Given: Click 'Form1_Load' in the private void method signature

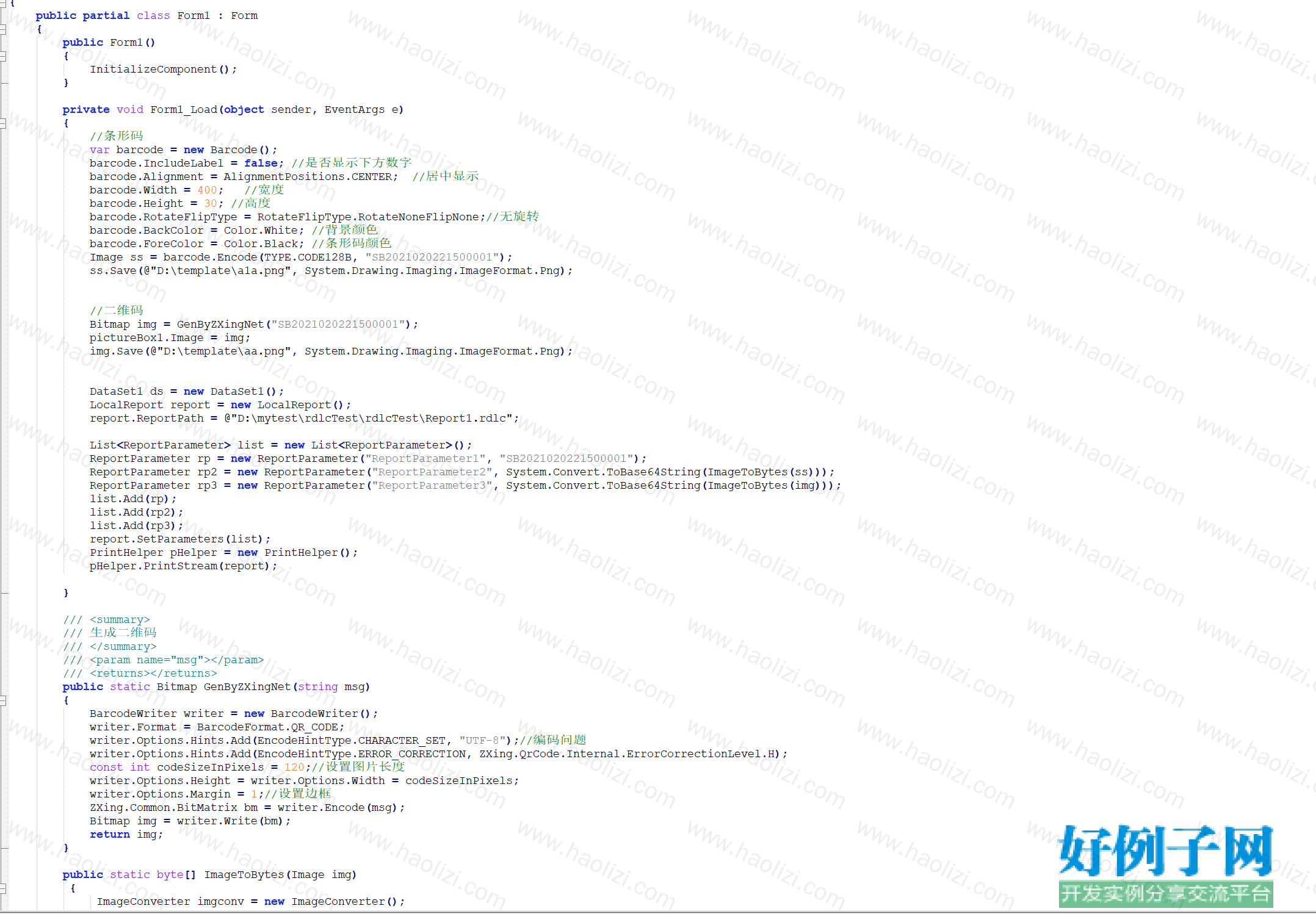Looking at the screenshot, I should [x=184, y=109].
